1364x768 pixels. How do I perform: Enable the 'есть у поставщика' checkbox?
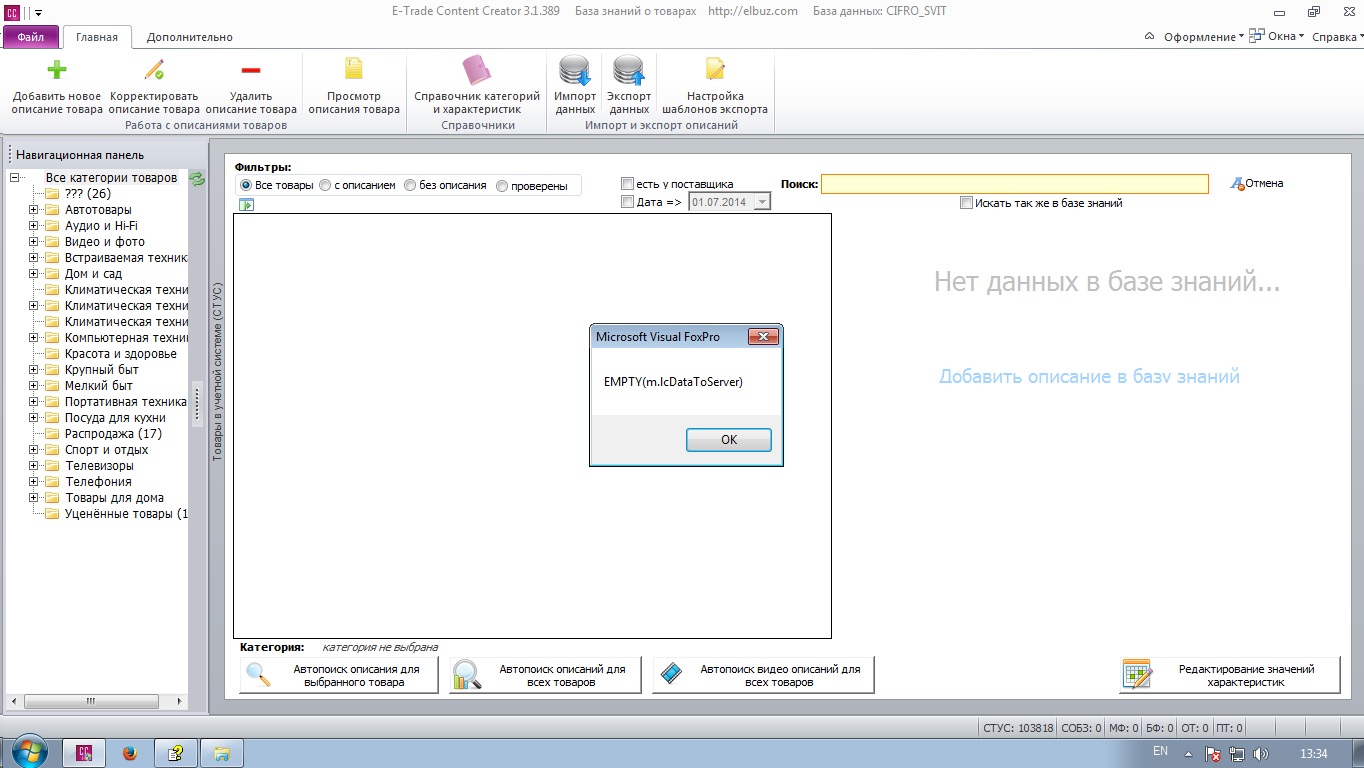tap(627, 184)
